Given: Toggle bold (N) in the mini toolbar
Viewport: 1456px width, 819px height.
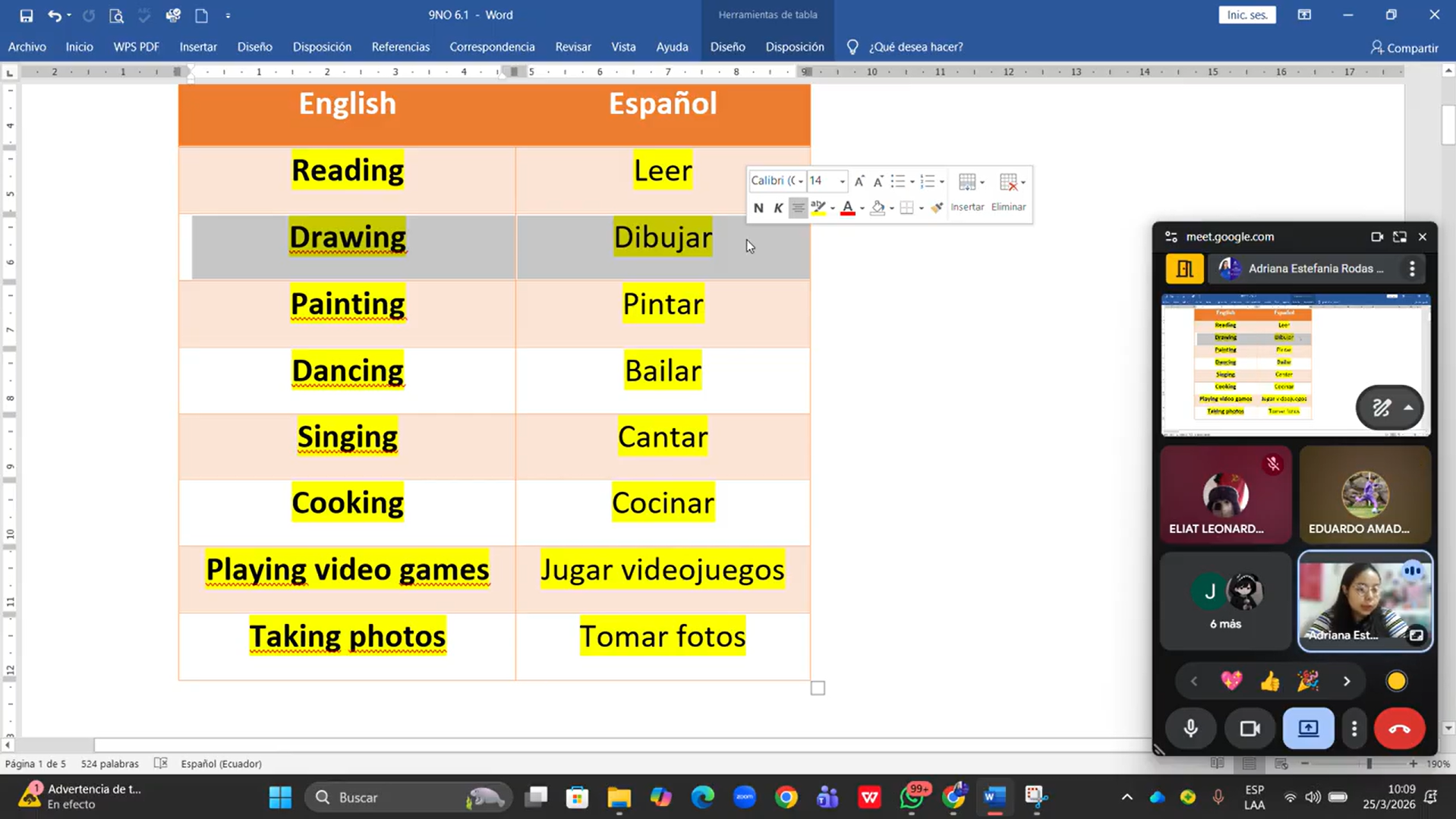Looking at the screenshot, I should tap(758, 208).
